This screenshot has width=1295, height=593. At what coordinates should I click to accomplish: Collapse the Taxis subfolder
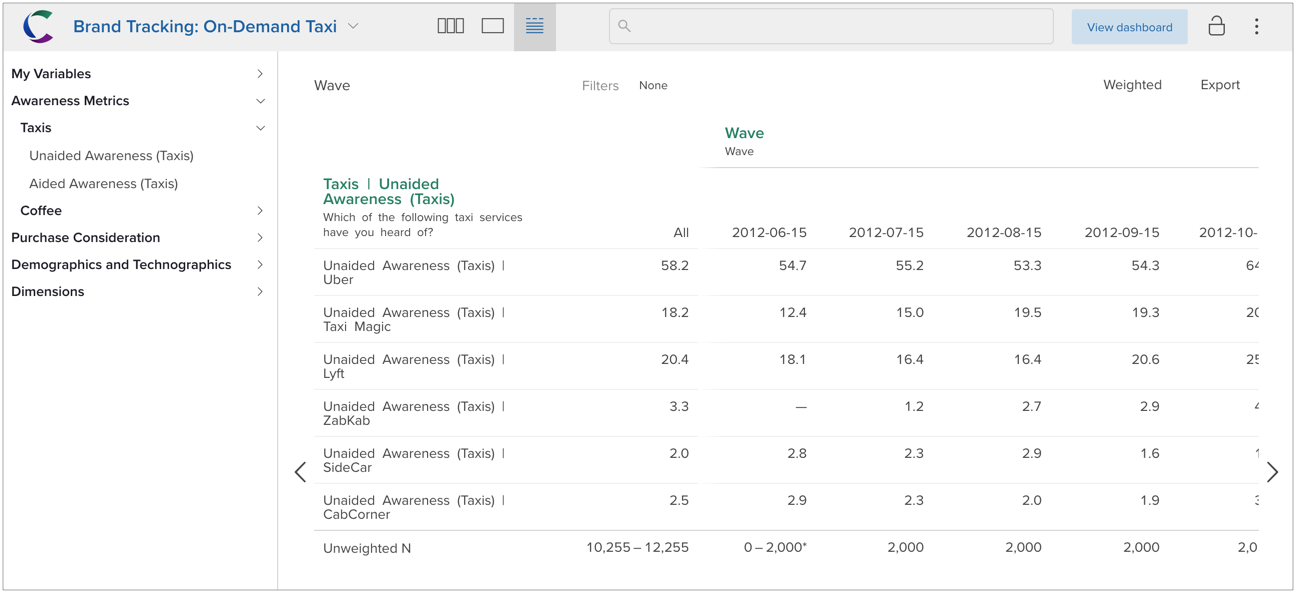click(260, 128)
